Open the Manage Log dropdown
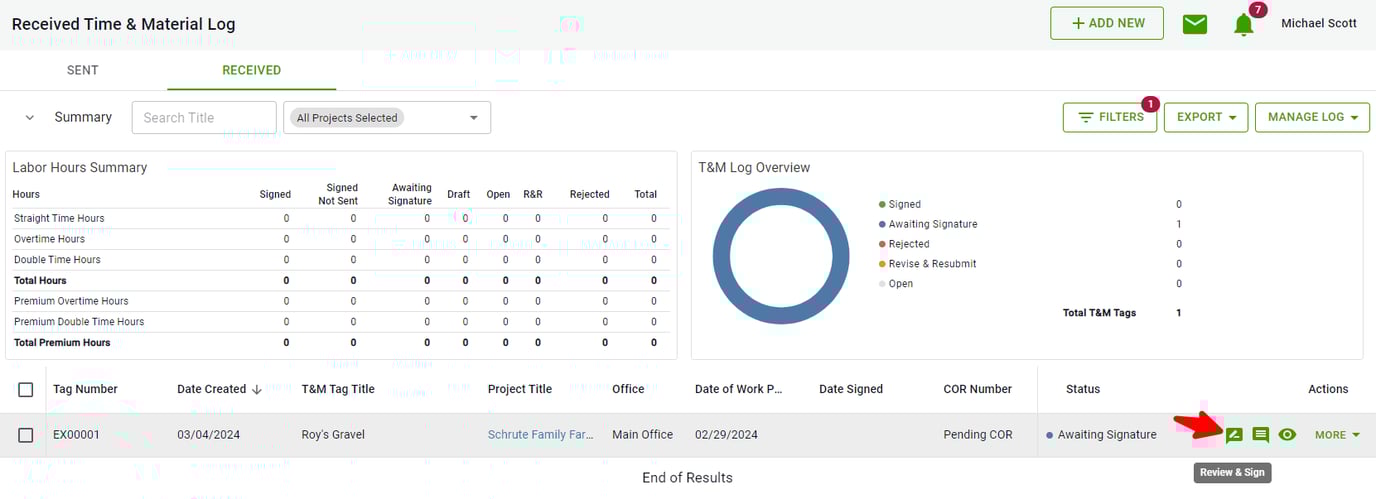Viewport: 1376px width, 499px height. click(x=1312, y=117)
